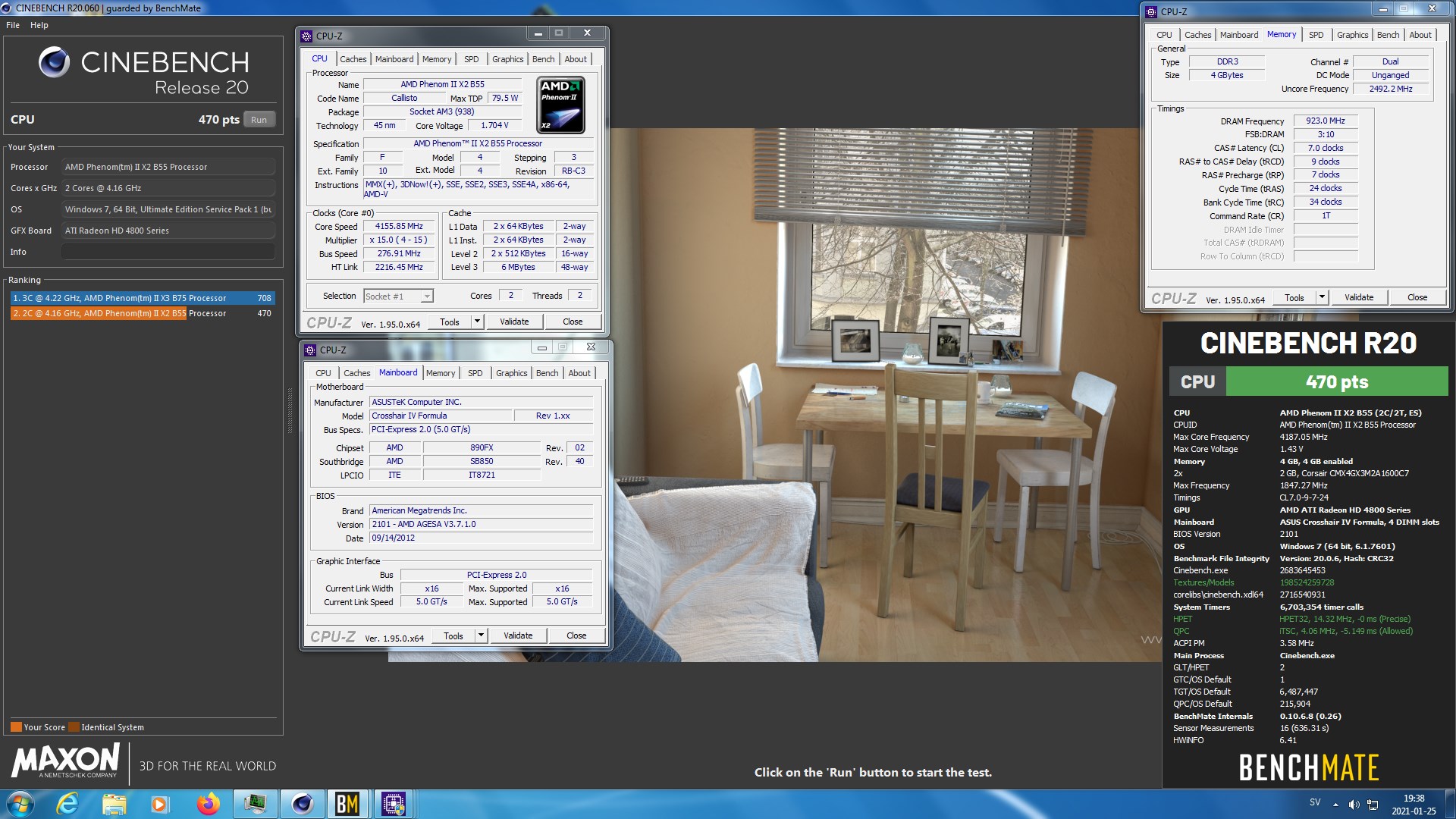The height and width of the screenshot is (819, 1456).
Task: Click the Multiplier x 15.0 value
Action: click(399, 240)
